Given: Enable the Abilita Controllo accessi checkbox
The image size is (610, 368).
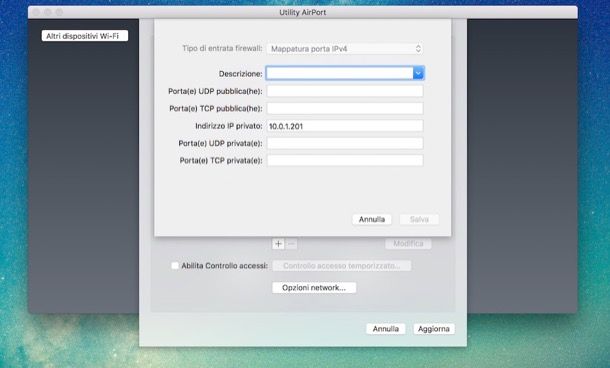Looking at the screenshot, I should click(x=175, y=266).
